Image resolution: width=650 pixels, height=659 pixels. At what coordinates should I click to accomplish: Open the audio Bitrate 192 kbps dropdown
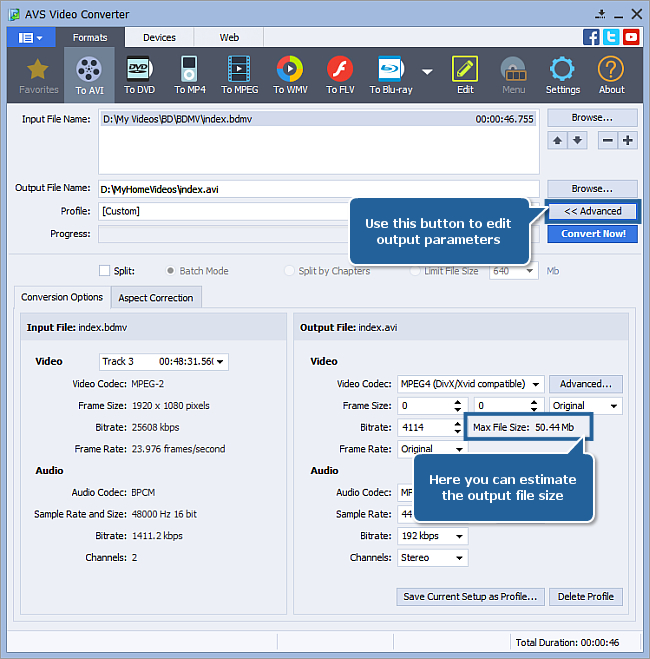[432, 536]
